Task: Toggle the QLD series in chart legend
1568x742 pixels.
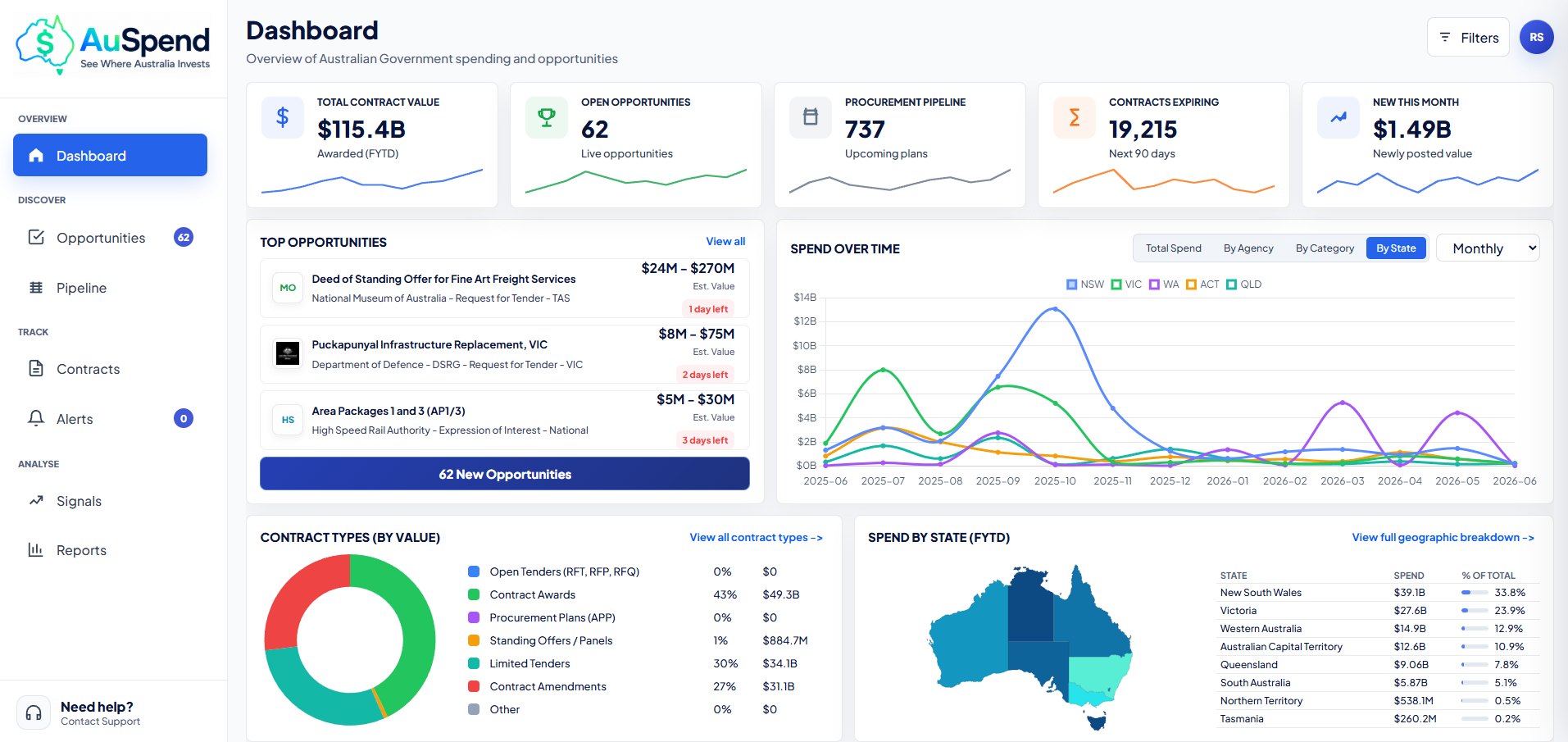Action: click(x=1243, y=285)
